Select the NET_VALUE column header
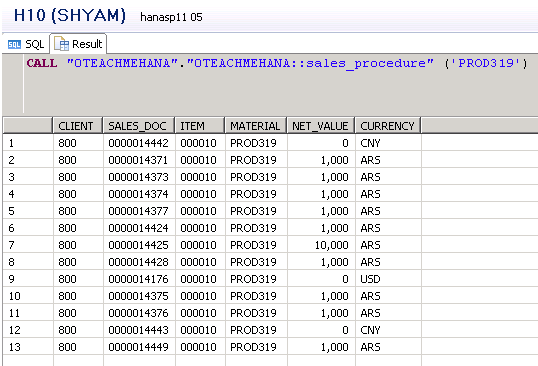 (321, 126)
